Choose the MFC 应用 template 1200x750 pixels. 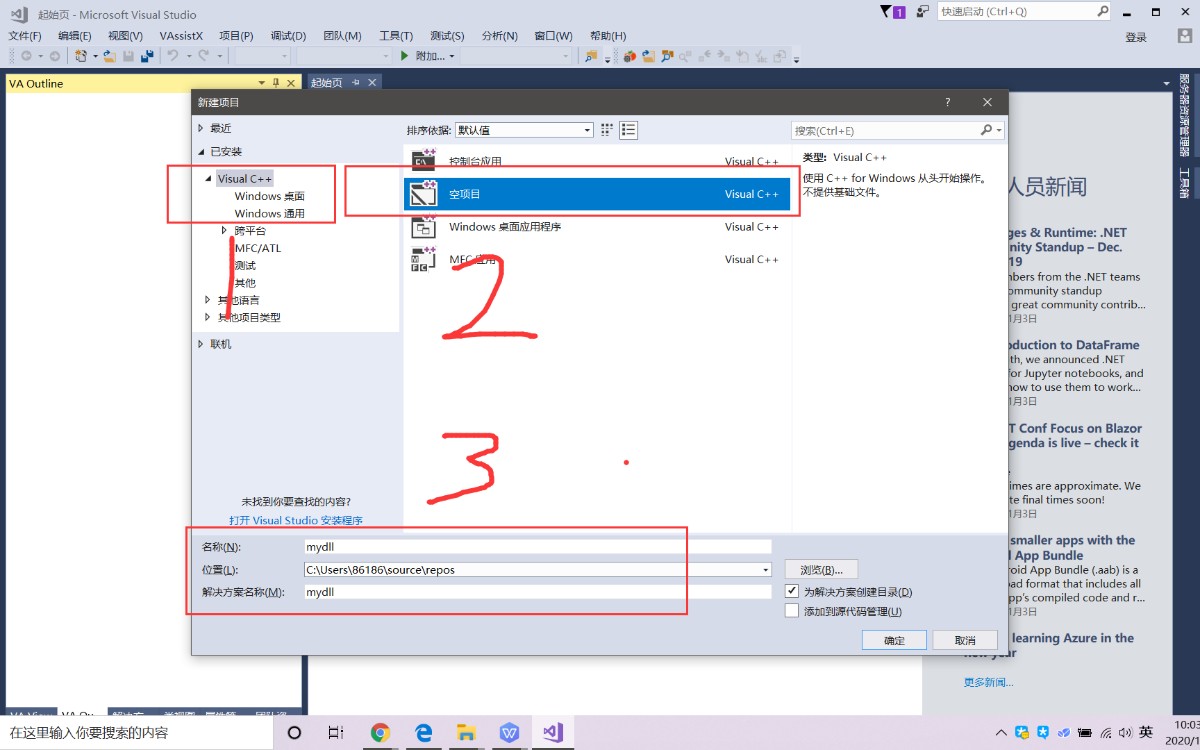coord(596,259)
